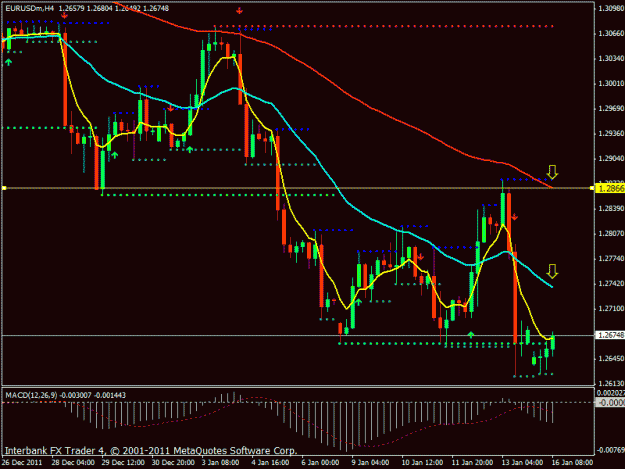The width and height of the screenshot is (625, 469).
Task: Select the EURUSDm,H4 chart title
Action: [29, 8]
